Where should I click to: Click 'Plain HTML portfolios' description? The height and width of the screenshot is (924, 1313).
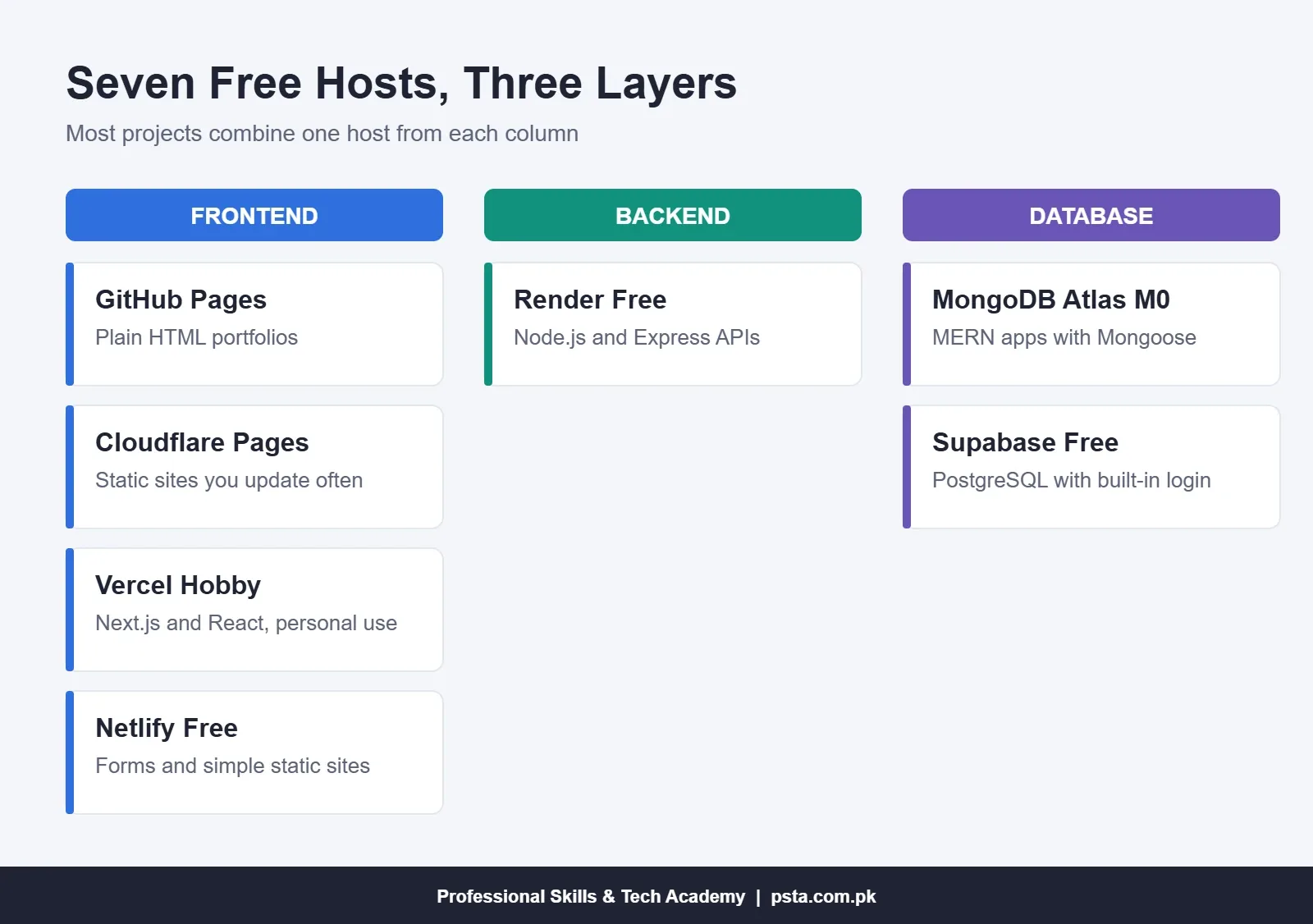196,337
